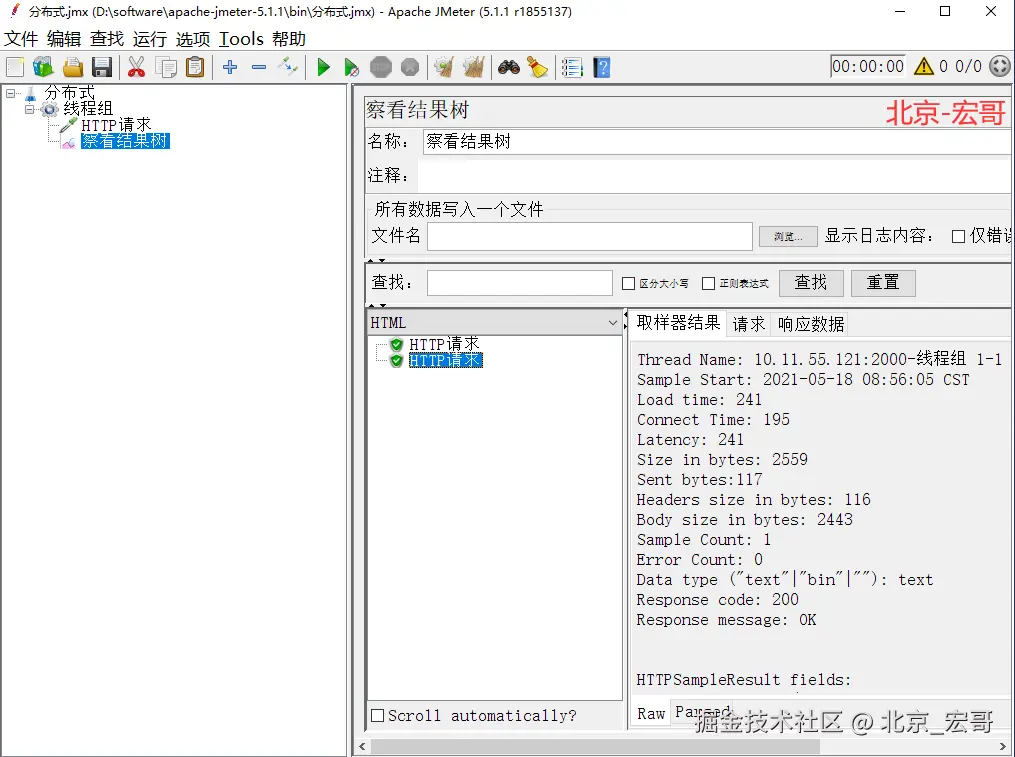Open the Function Helper list icon

click(x=572, y=67)
